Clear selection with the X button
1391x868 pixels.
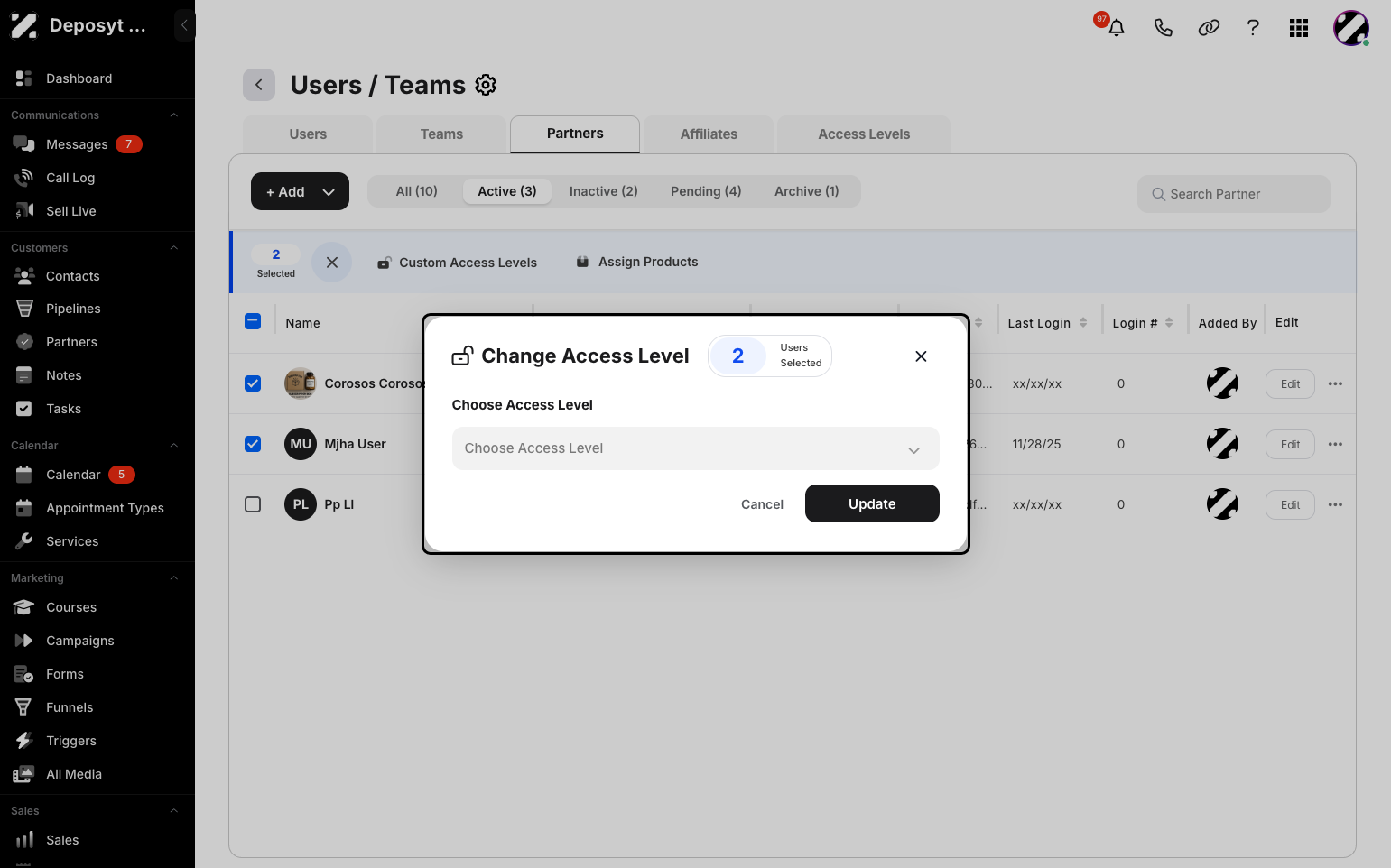332,263
